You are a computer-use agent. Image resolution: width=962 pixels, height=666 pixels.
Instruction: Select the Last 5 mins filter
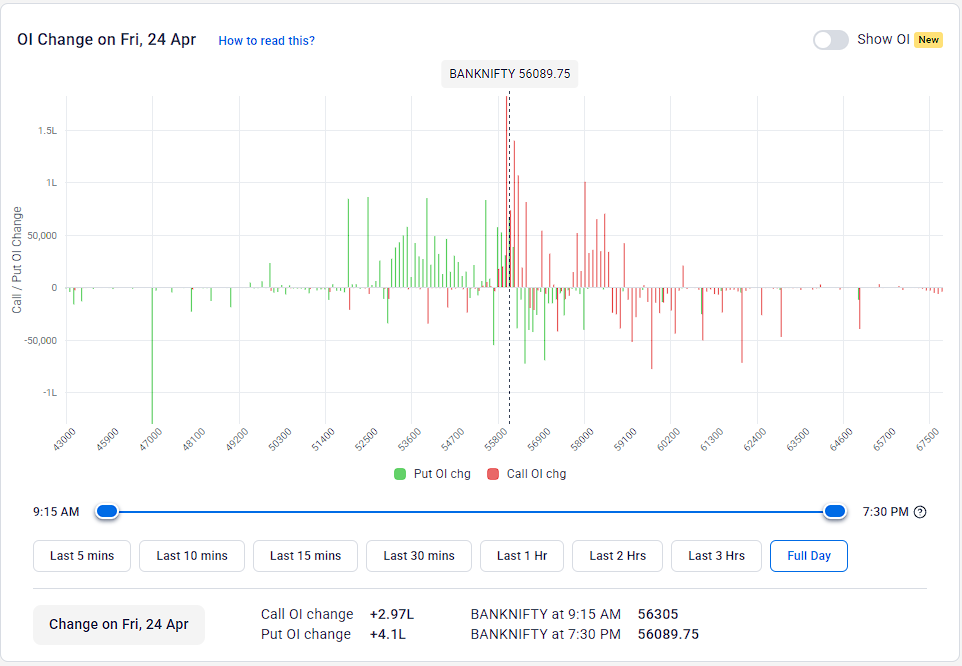(x=81, y=555)
